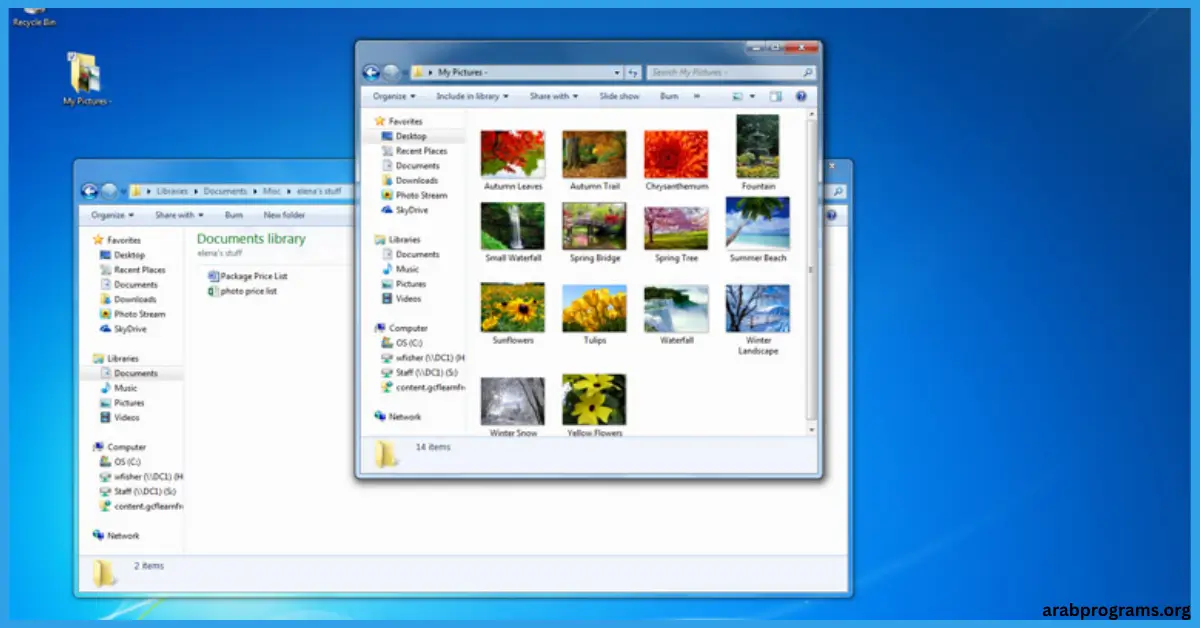Click Burn in My Pictures toolbar
1200x628 pixels.
pyautogui.click(x=669, y=96)
